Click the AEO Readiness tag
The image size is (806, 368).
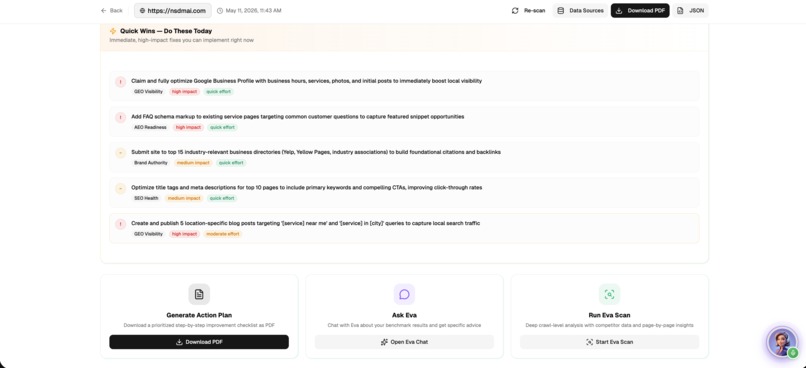click(x=151, y=127)
